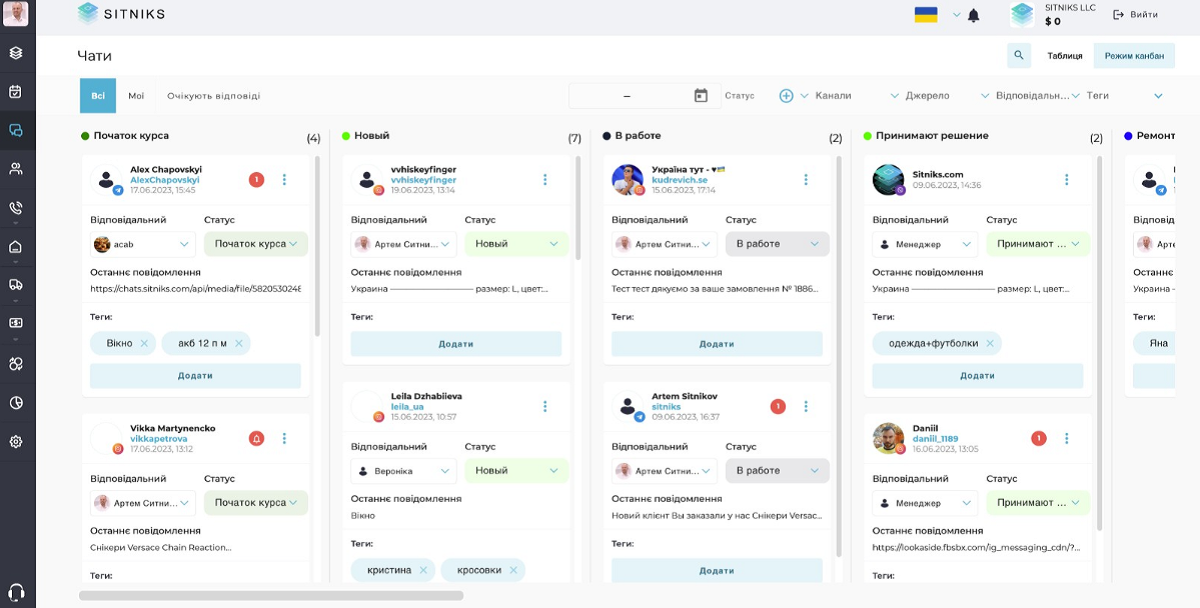Remove the акб 12 п м tag
Screen dimensions: 1200x608
tap(238, 343)
